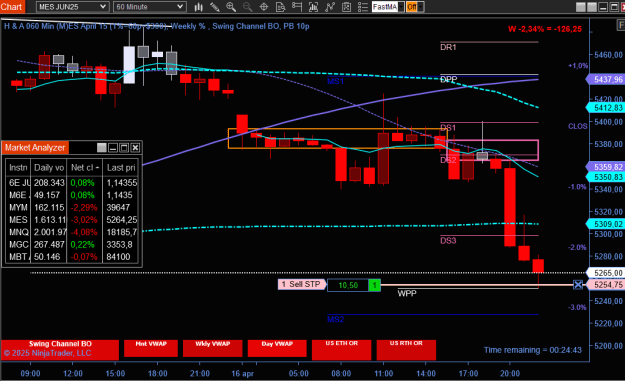Select the 1 Sell STP order label

click(x=301, y=284)
